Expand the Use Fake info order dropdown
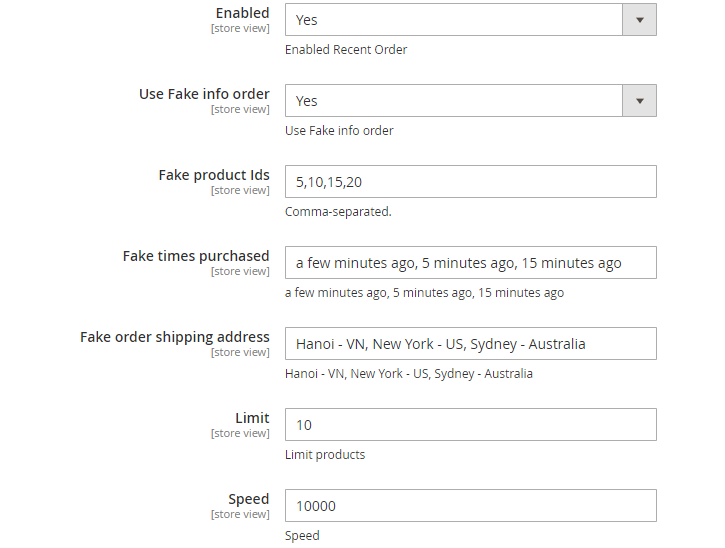 click(x=455, y=100)
